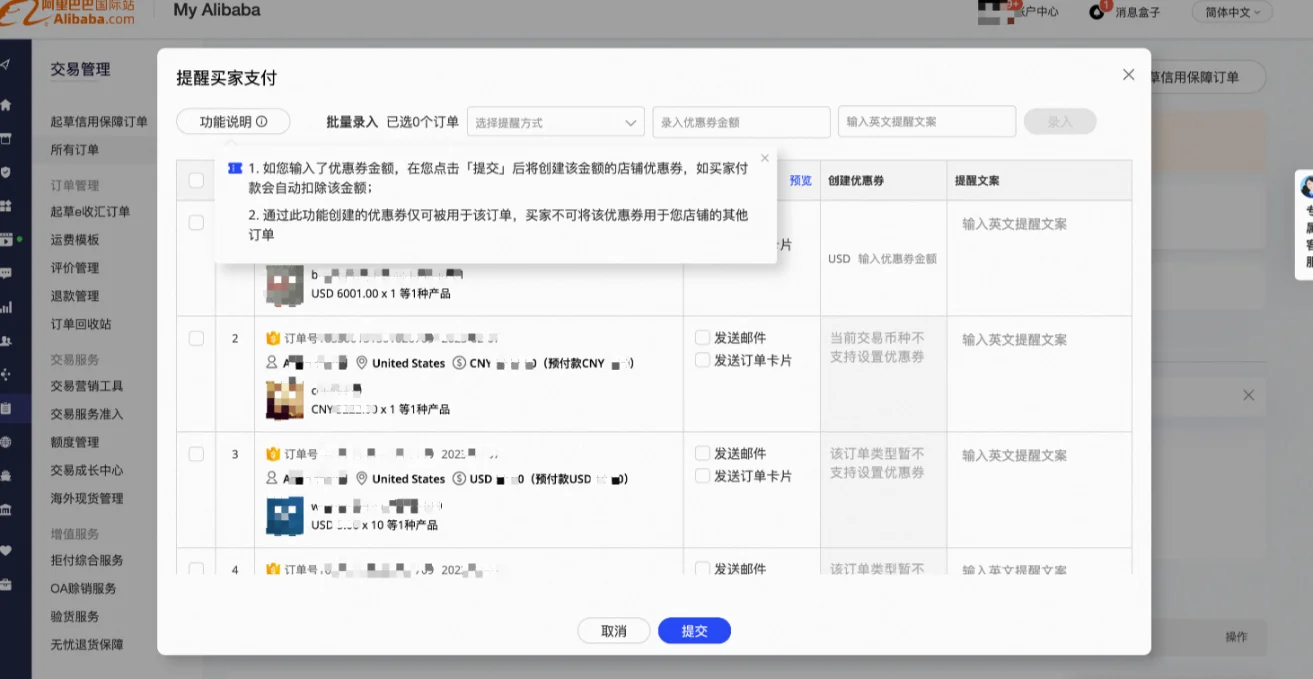Open 订单回收站 in the side menu
Screen dimensions: 1313x679
(81, 324)
